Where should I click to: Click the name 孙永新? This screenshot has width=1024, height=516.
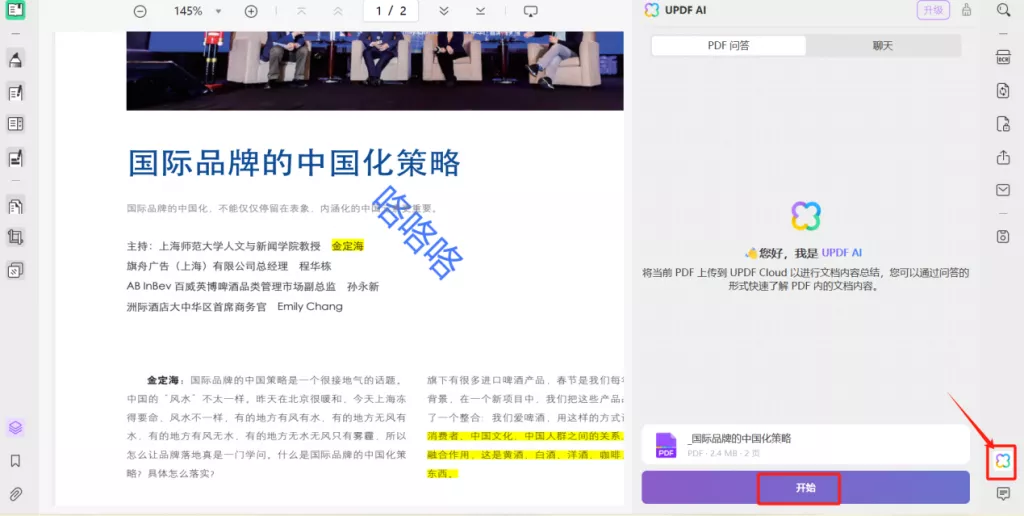(x=363, y=286)
